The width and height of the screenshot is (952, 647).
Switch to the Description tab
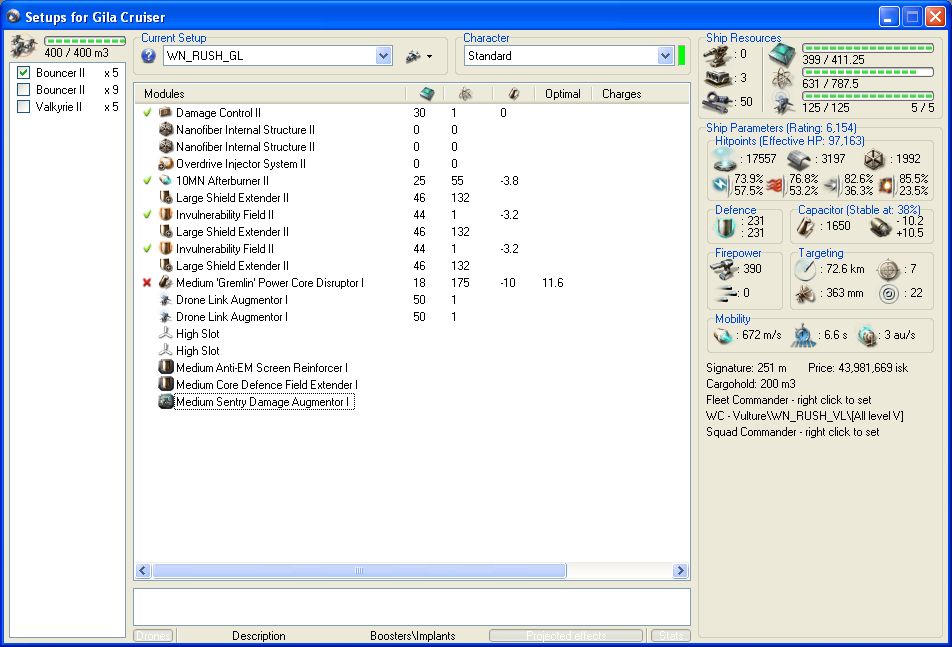259,635
